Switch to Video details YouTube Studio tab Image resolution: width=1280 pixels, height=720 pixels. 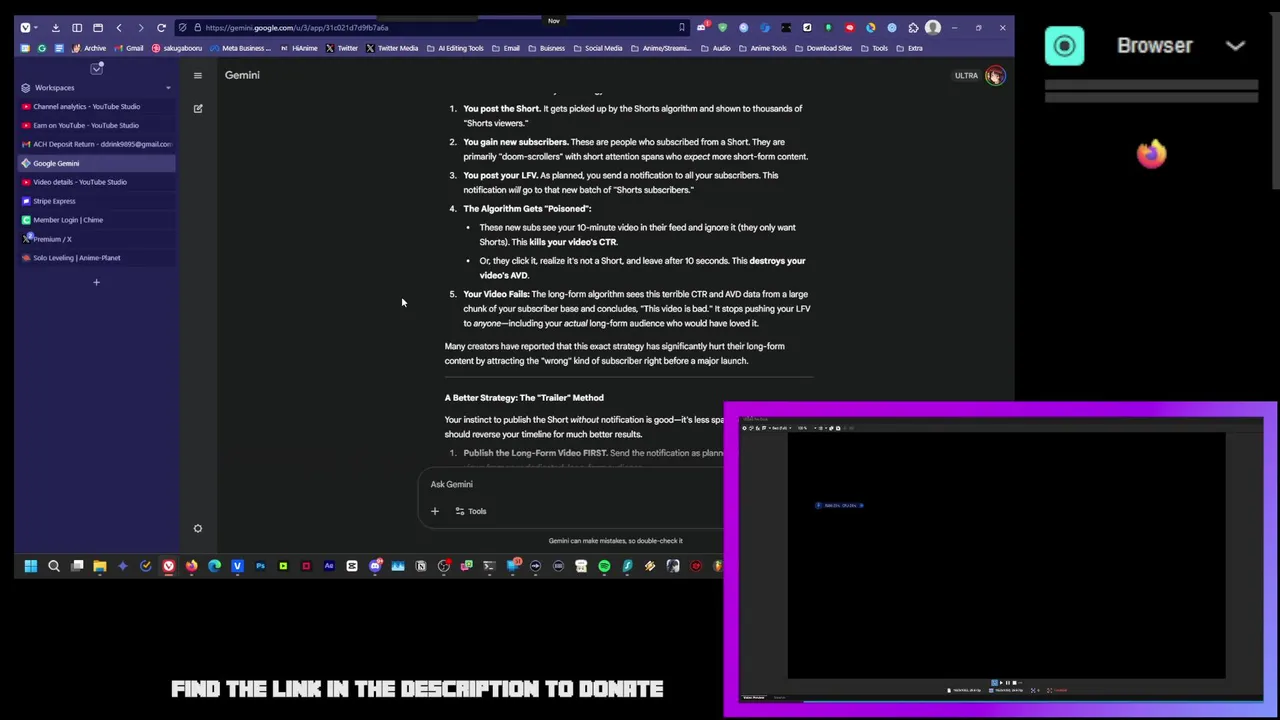coord(96,182)
